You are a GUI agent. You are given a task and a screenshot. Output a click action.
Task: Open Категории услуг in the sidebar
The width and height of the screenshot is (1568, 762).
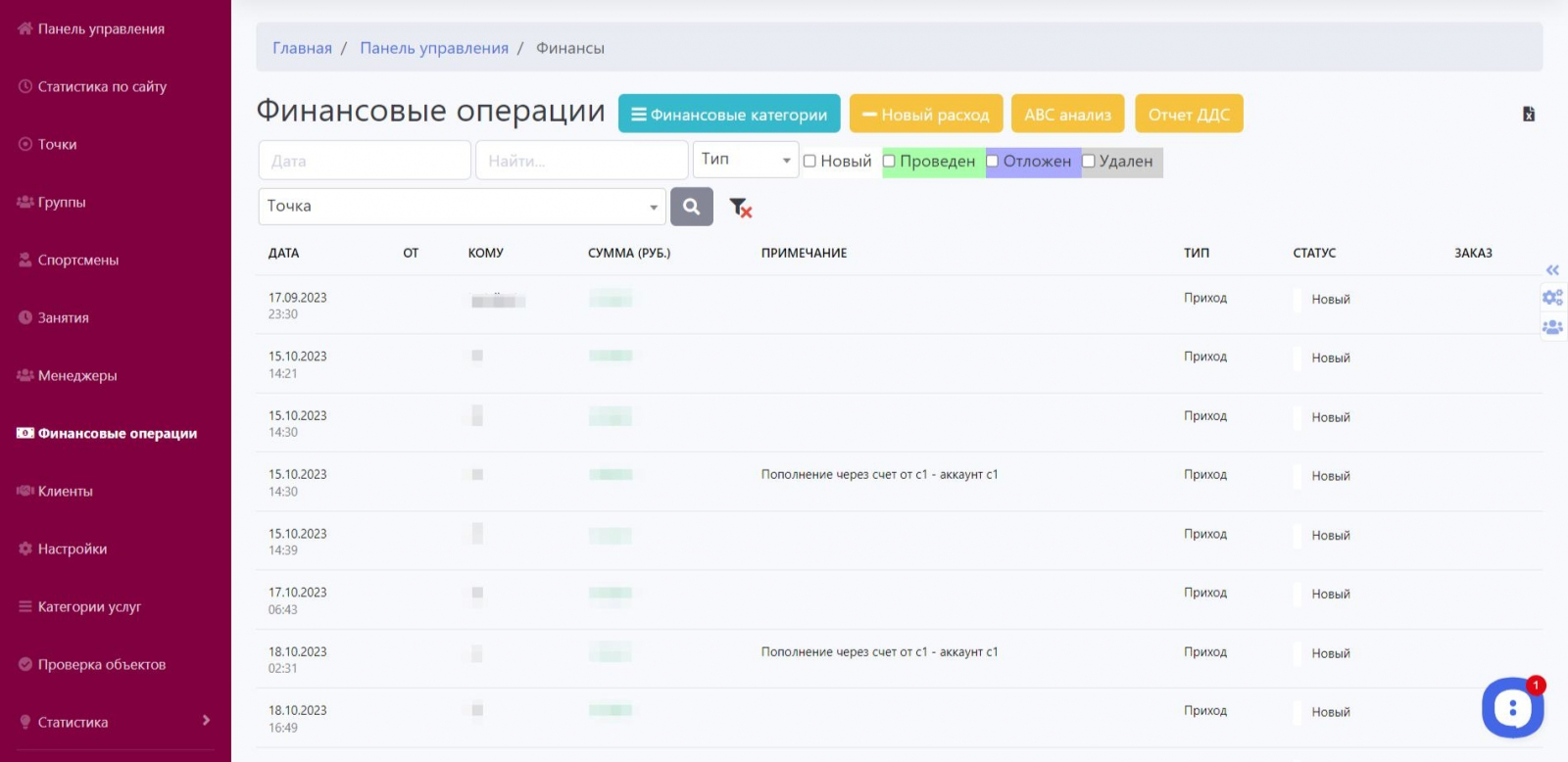pyautogui.click(x=89, y=606)
